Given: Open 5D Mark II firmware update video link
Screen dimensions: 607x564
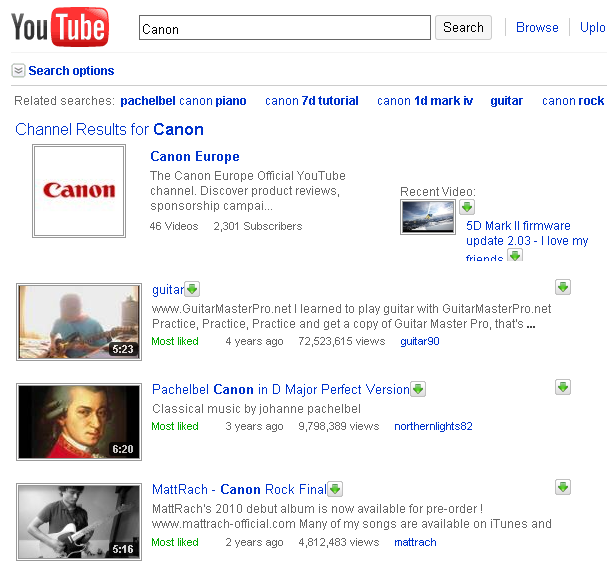Looking at the screenshot, I should [527, 240].
